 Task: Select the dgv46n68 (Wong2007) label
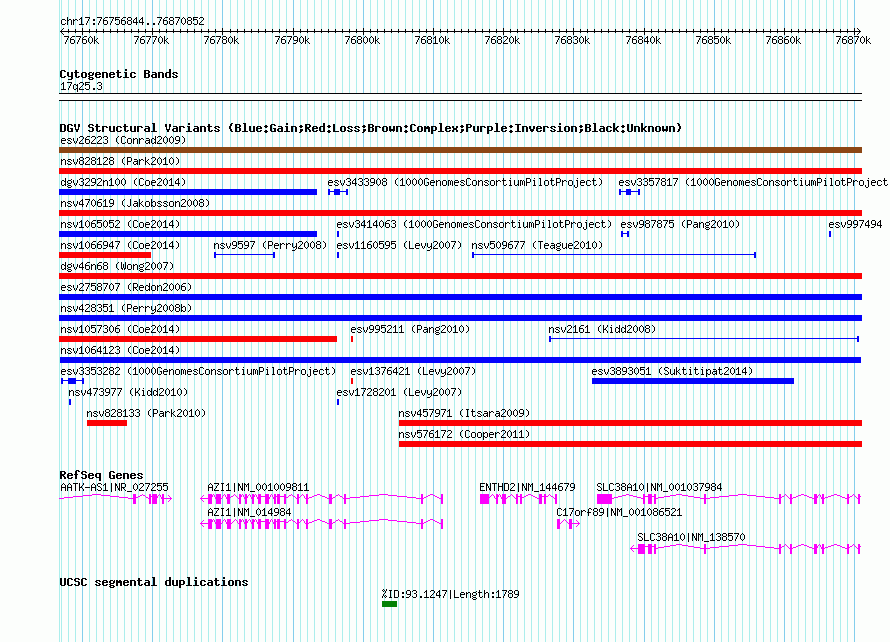click(x=117, y=266)
